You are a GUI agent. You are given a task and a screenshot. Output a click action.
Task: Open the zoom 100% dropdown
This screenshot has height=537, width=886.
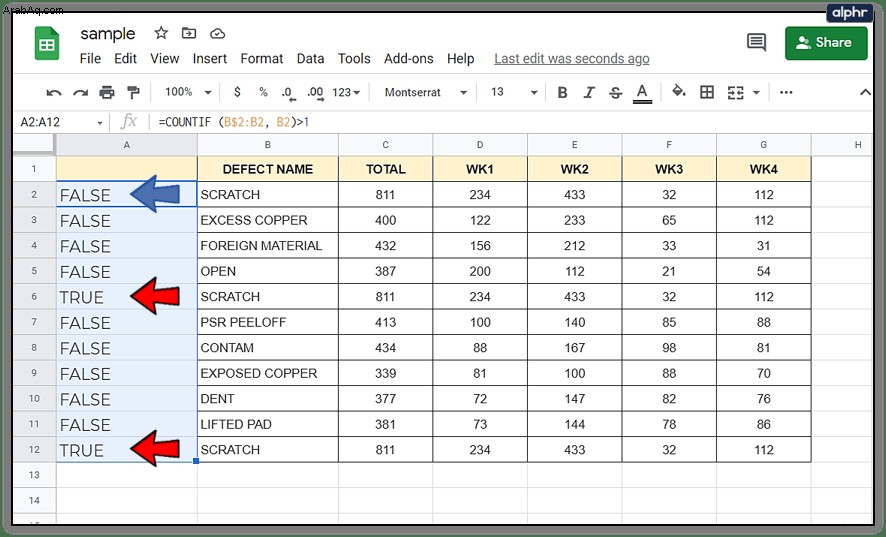(x=188, y=92)
